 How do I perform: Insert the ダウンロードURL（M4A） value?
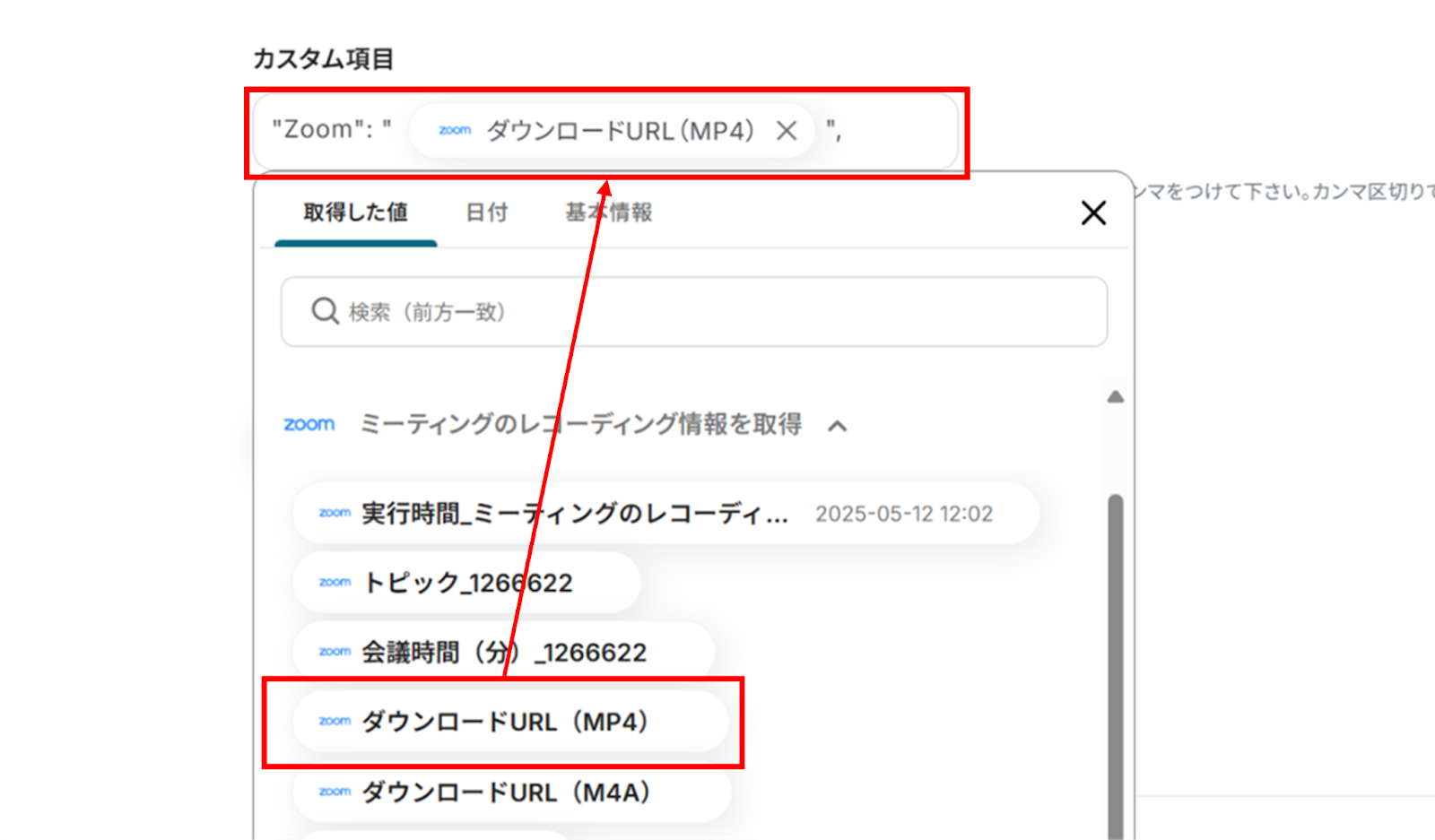(512, 792)
